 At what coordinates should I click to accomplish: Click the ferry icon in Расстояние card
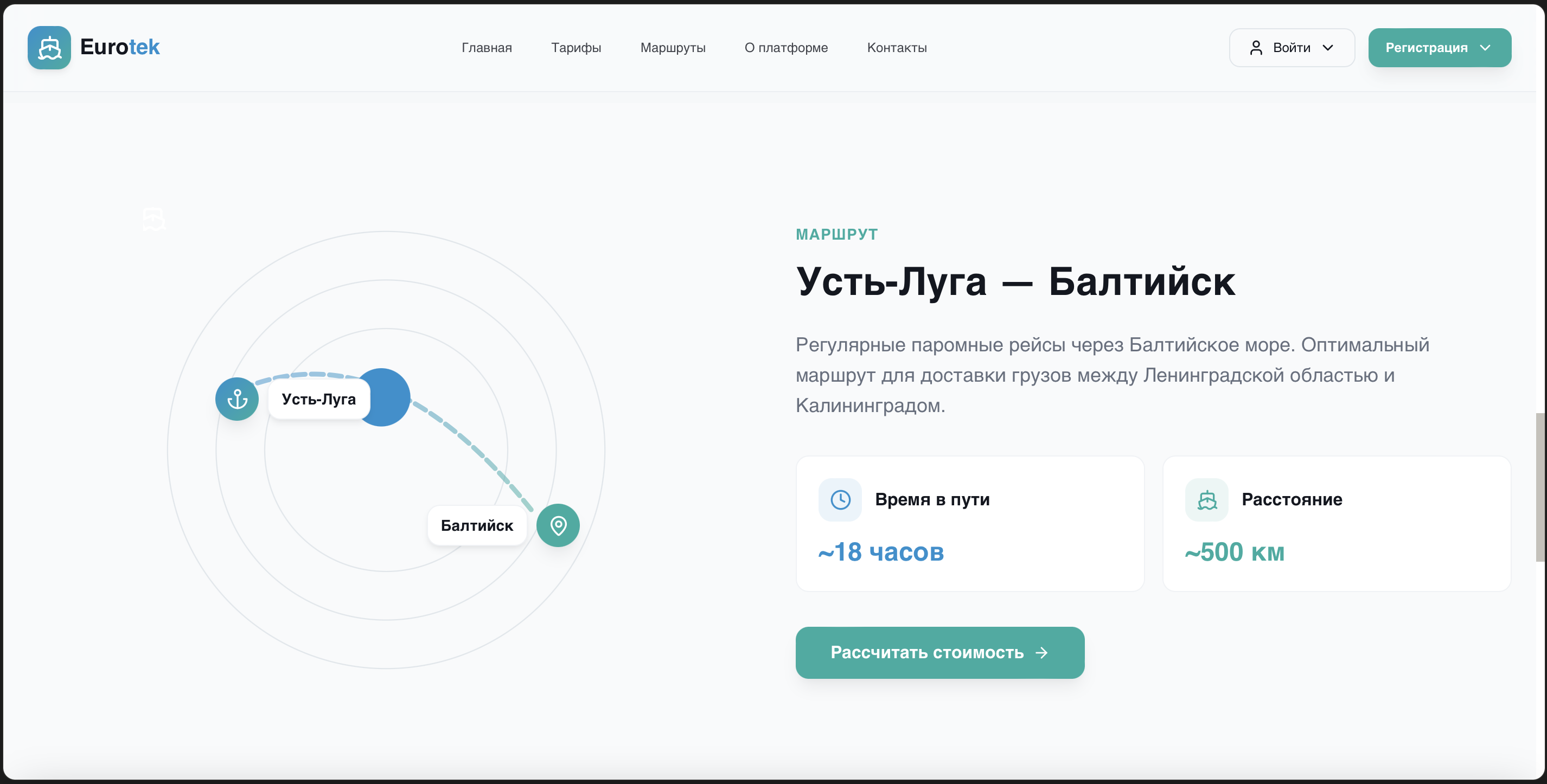tap(1206, 499)
